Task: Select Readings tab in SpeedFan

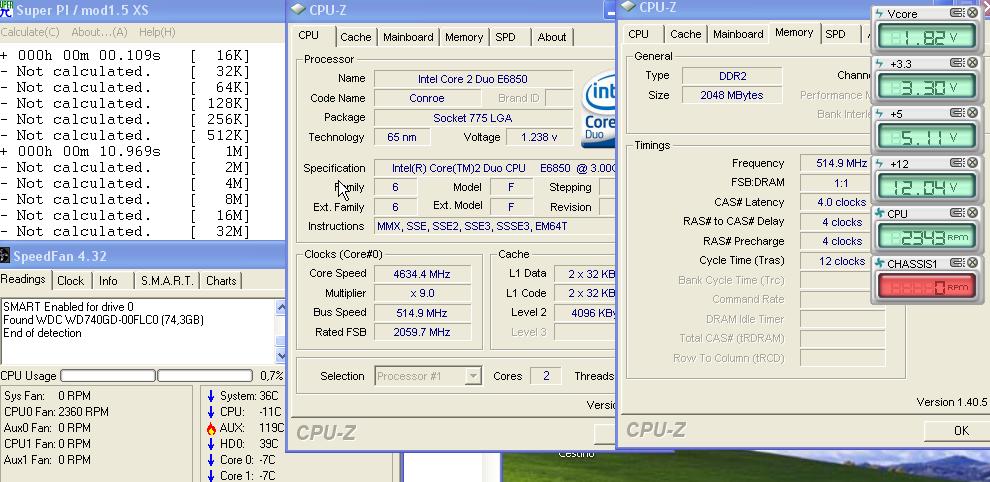Action: [x=23, y=279]
